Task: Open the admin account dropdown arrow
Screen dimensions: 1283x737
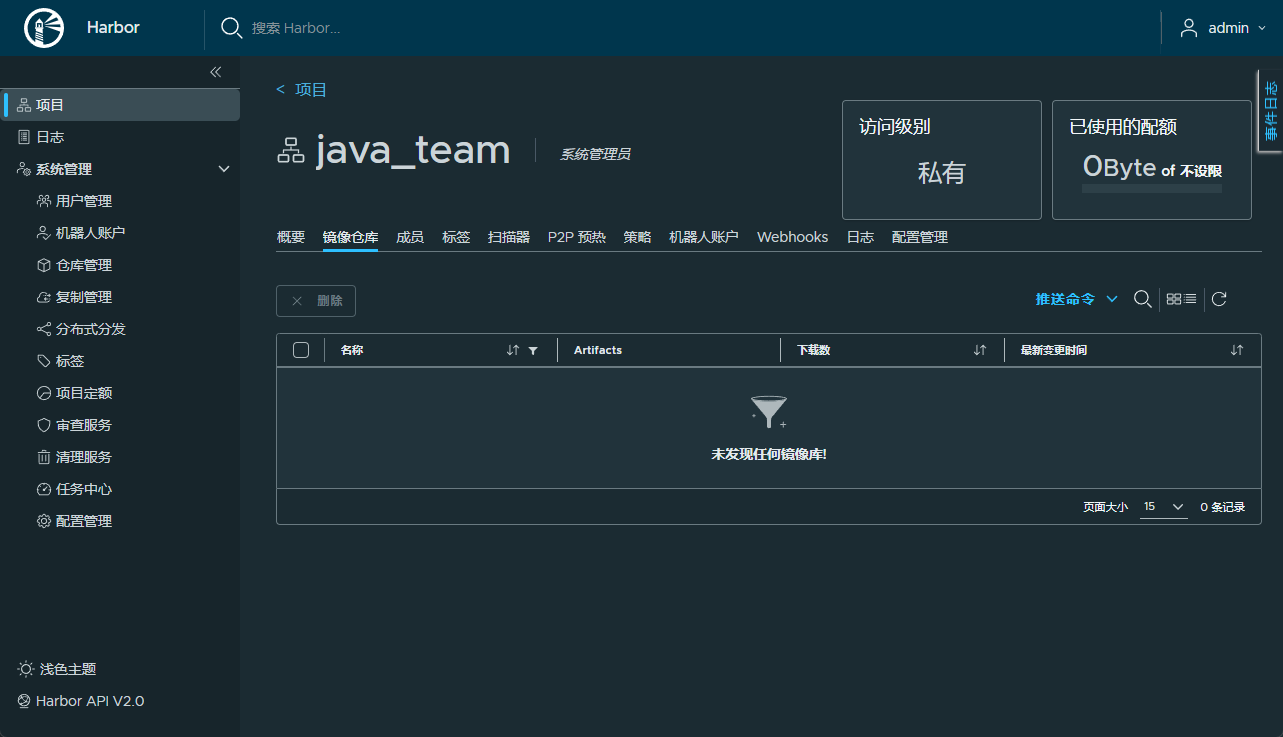Action: click(x=1261, y=28)
